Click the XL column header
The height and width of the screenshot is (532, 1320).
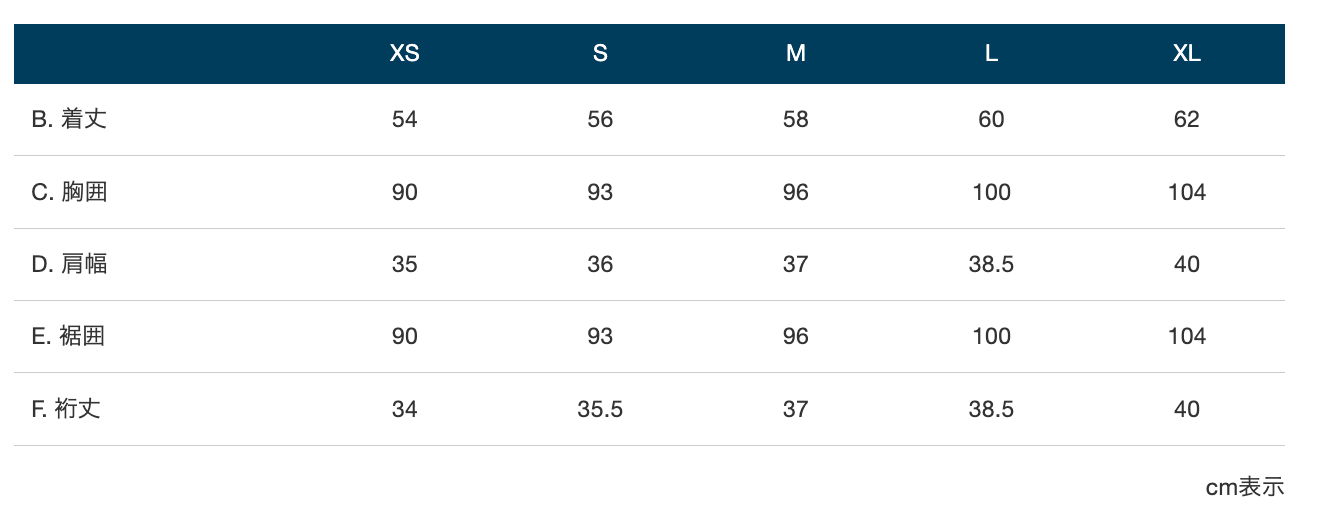pyautogui.click(x=1187, y=54)
